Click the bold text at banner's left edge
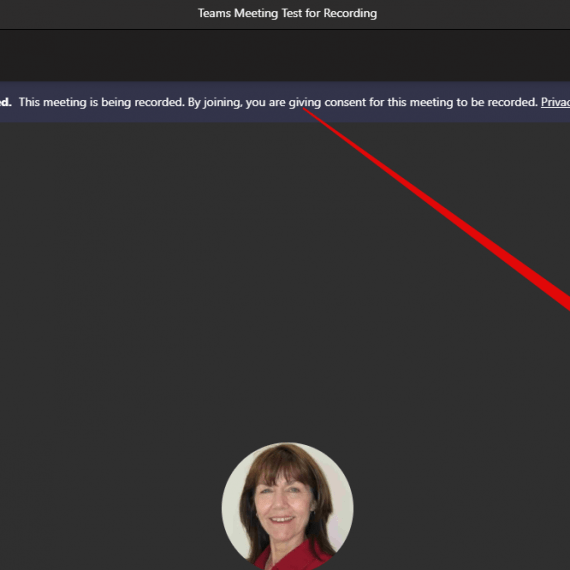 click(x=6, y=102)
